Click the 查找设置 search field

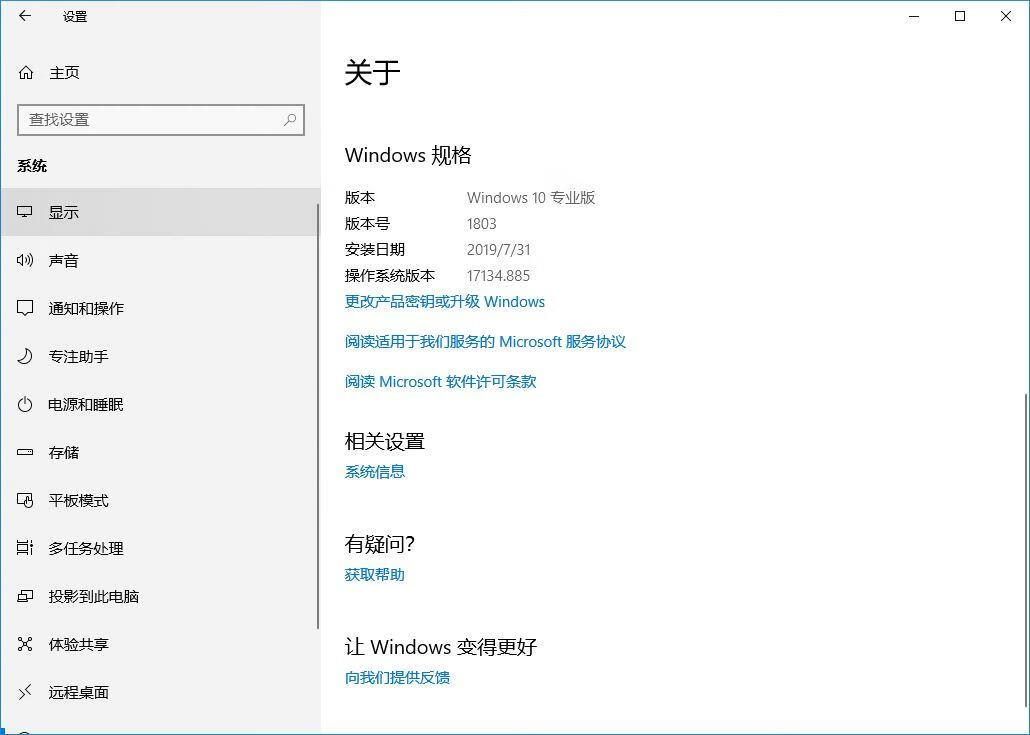tap(161, 120)
